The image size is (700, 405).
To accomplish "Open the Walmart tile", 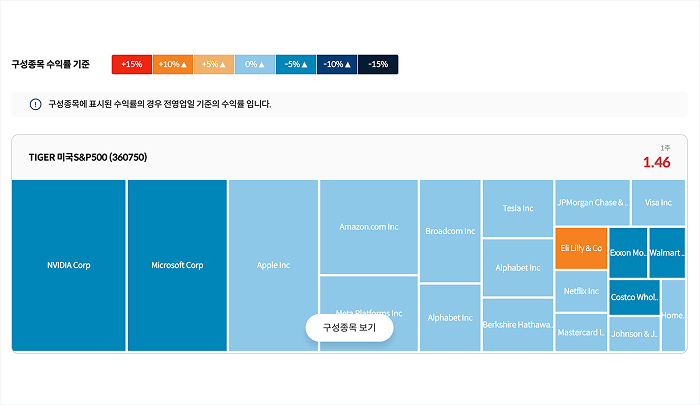I will coord(667,253).
